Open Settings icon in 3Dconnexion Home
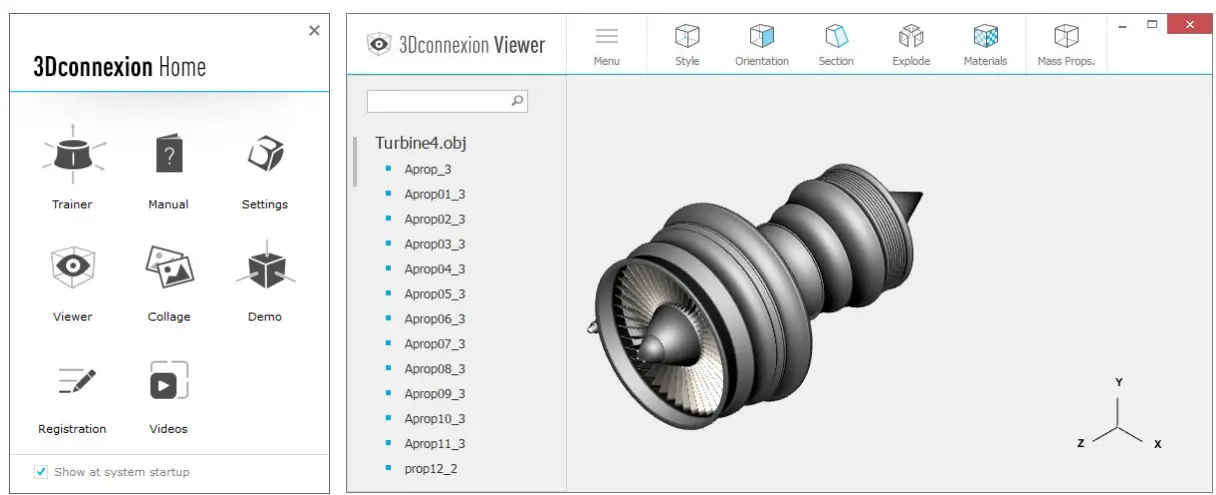This screenshot has height=495, width=1216. [265, 154]
